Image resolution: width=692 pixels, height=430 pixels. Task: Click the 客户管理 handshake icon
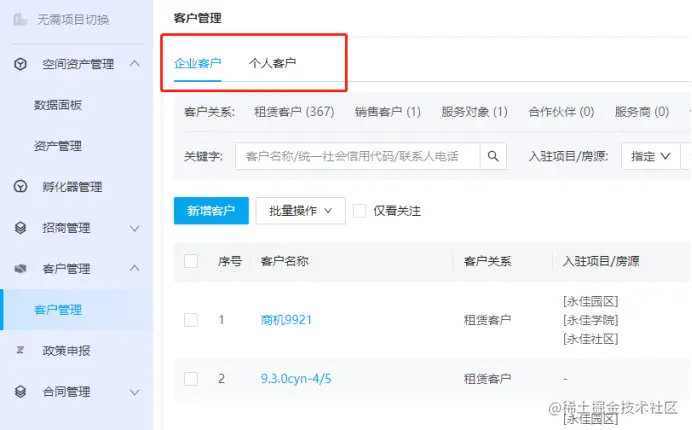(20, 268)
